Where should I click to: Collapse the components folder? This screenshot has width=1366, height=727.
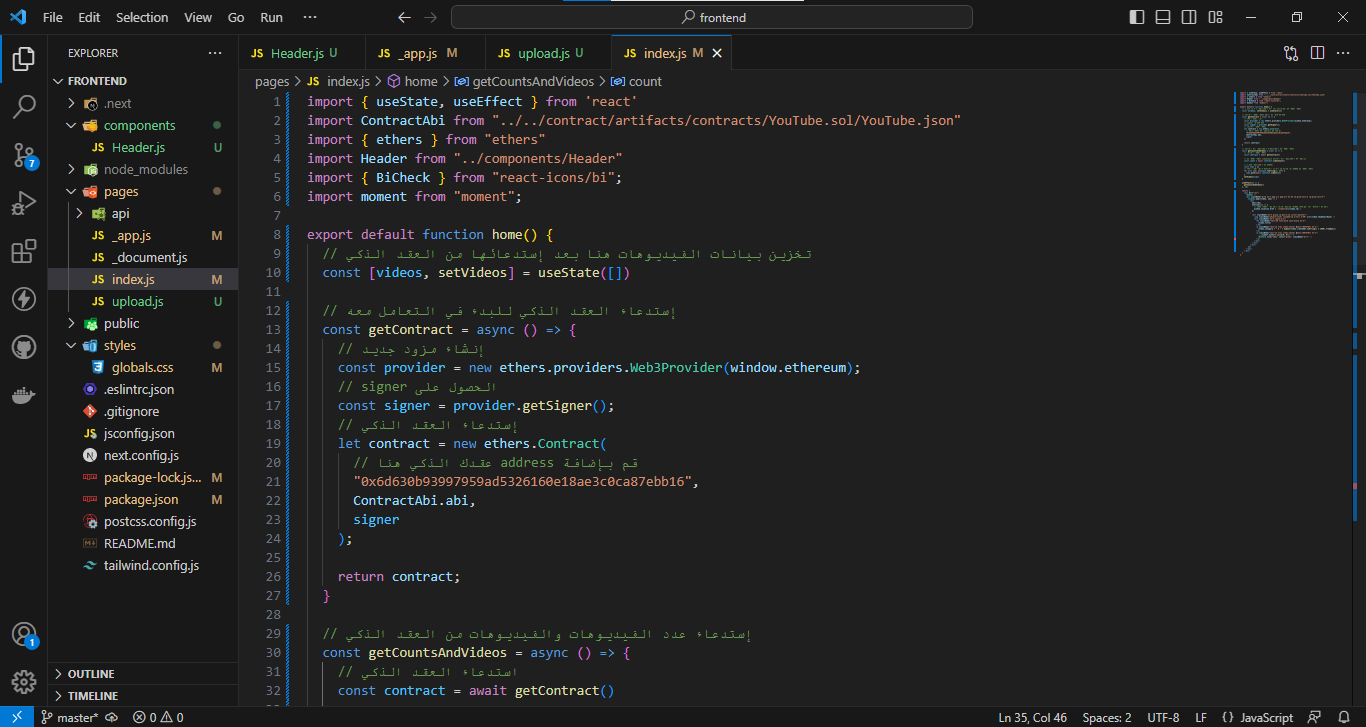point(139,125)
